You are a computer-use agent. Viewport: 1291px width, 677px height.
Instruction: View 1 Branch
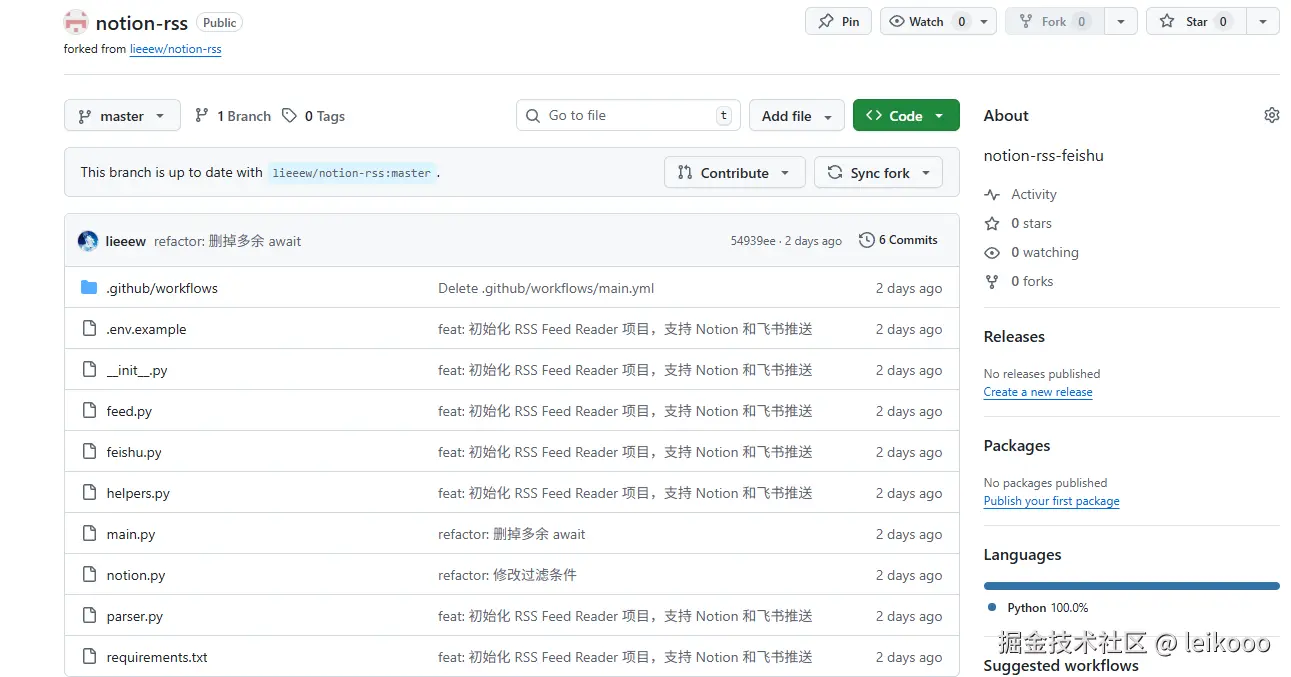[233, 116]
